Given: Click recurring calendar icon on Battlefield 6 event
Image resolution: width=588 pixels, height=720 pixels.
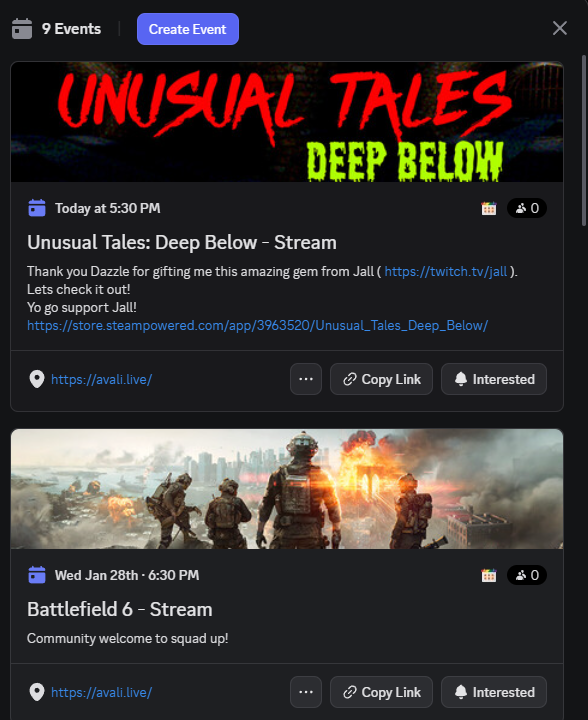Looking at the screenshot, I should 489,575.
